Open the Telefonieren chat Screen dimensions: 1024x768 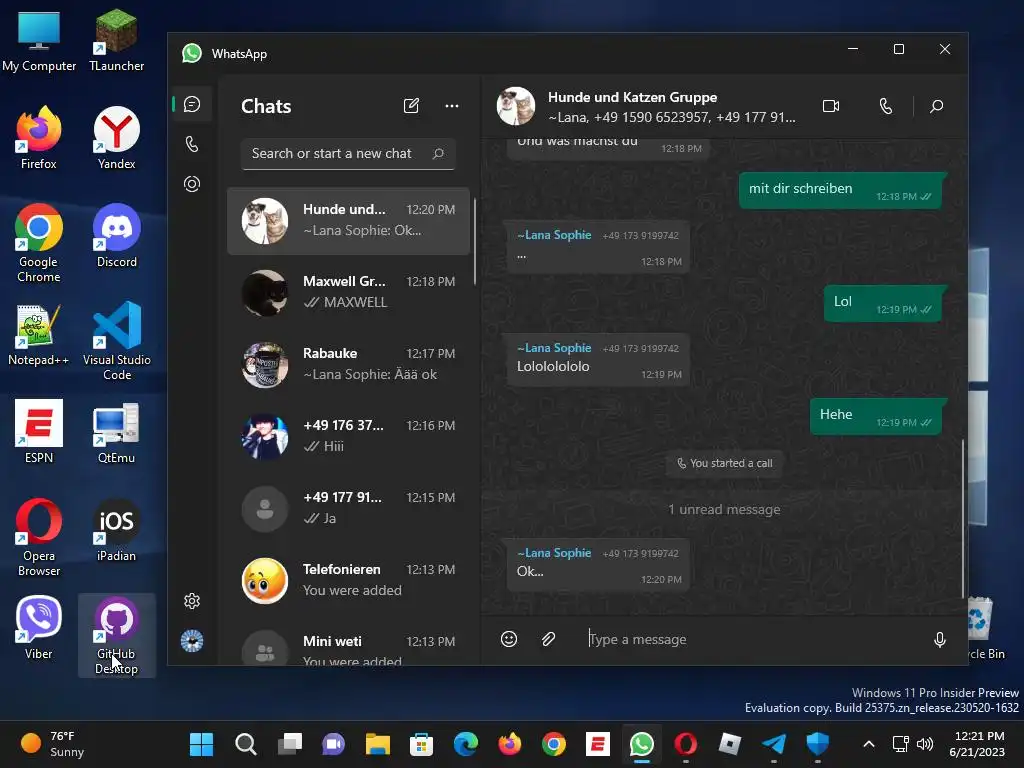[348, 580]
